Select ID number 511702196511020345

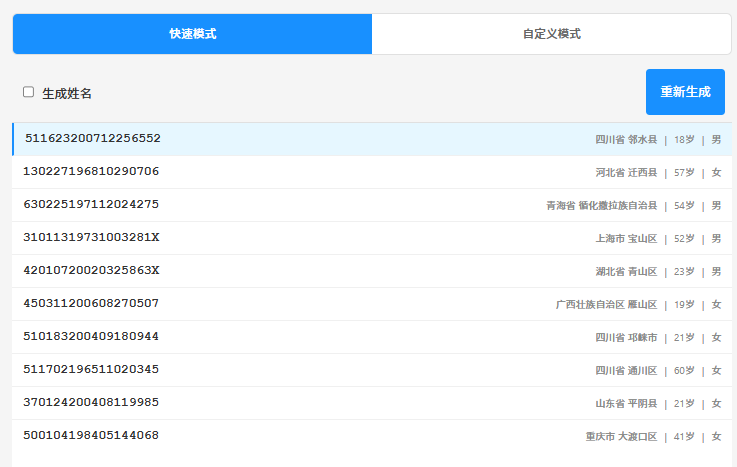pos(91,370)
